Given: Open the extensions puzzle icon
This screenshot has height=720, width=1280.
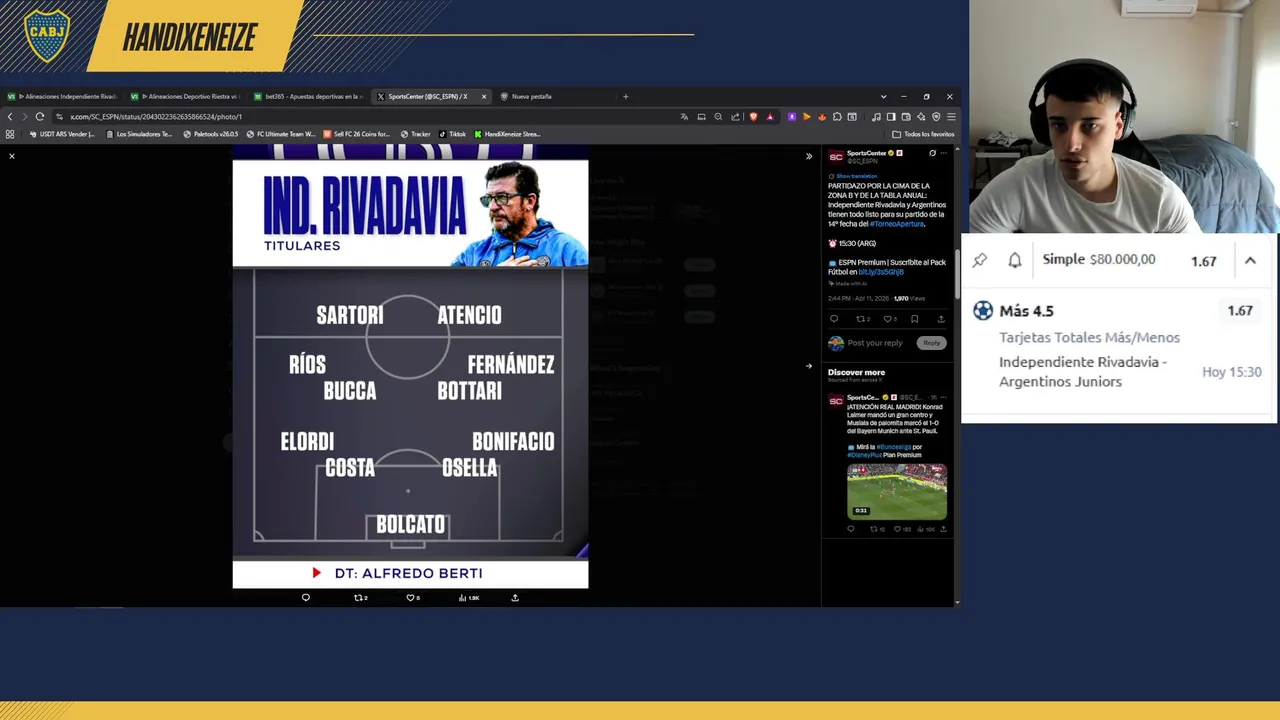Looking at the screenshot, I should point(837,117).
